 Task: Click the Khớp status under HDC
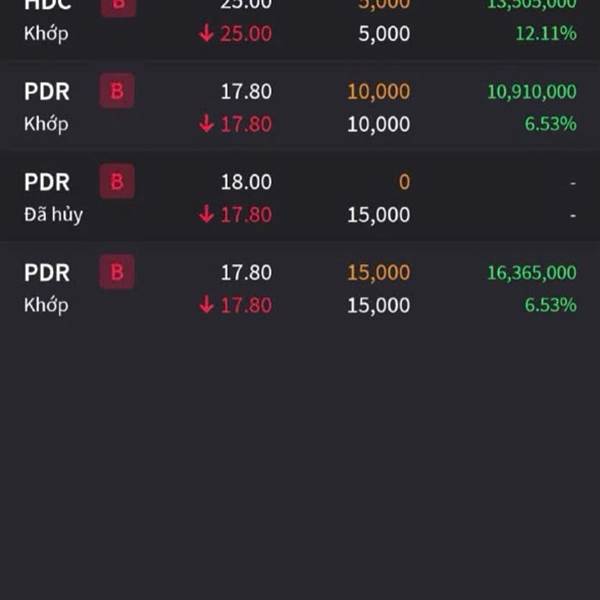coord(46,34)
